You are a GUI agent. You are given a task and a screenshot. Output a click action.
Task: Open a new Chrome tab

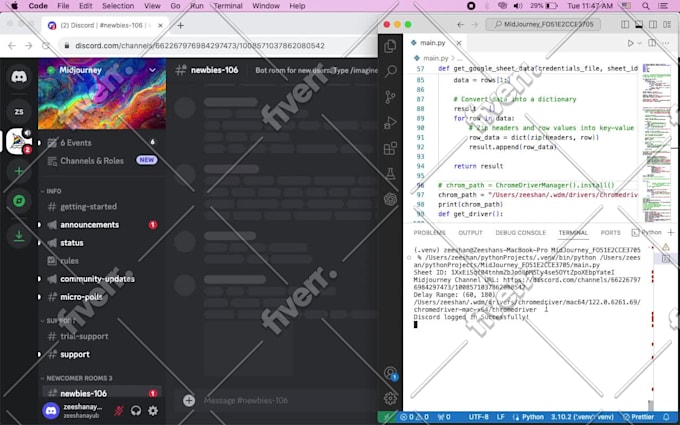click(x=180, y=25)
